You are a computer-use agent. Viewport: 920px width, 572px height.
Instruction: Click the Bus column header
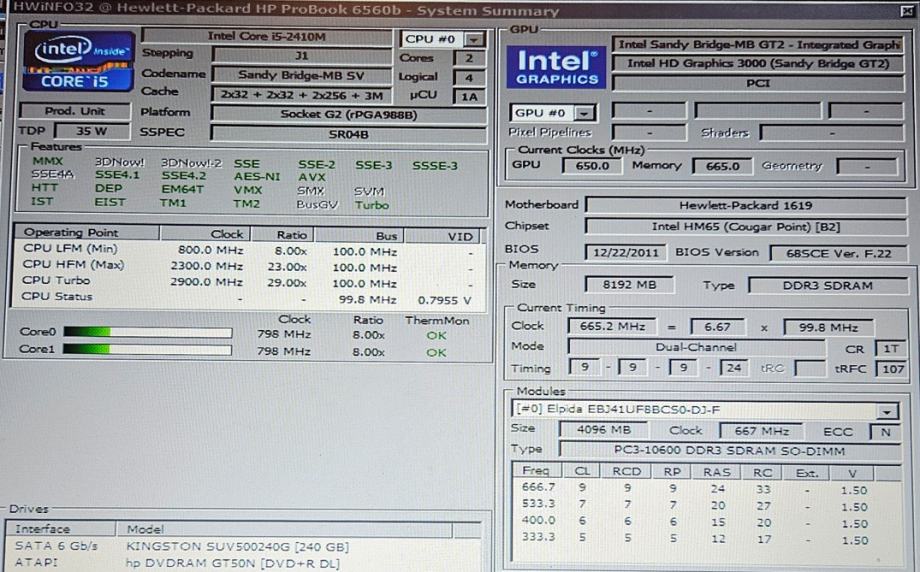[359, 235]
